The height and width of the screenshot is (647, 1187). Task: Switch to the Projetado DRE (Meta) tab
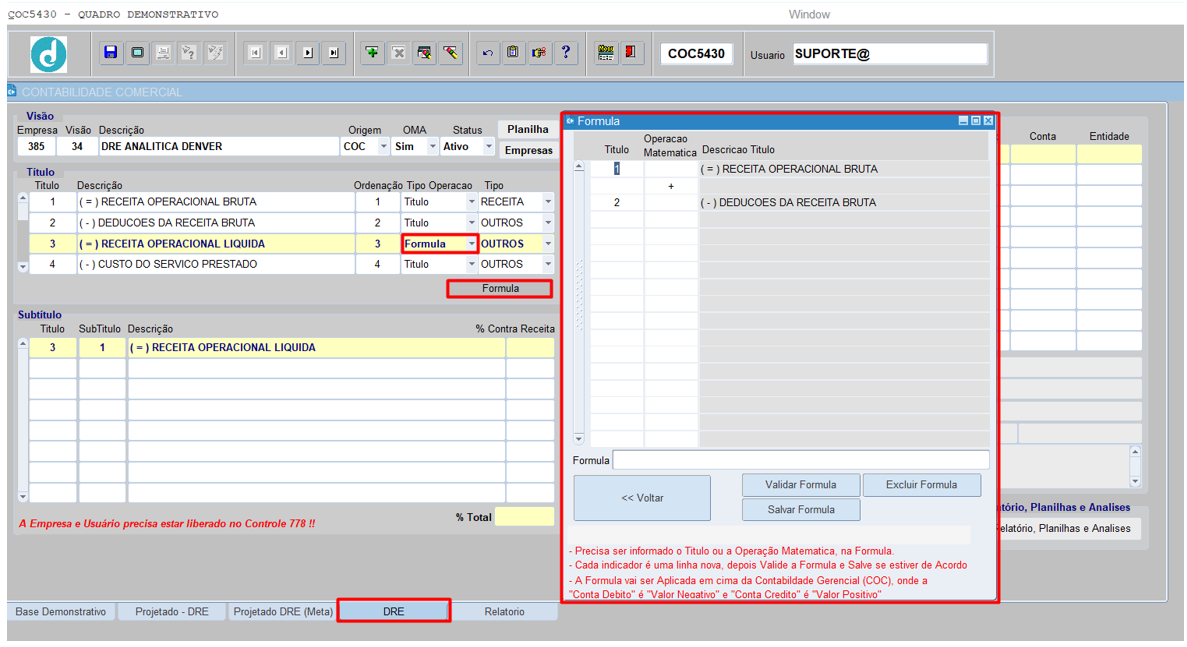[x=282, y=611]
